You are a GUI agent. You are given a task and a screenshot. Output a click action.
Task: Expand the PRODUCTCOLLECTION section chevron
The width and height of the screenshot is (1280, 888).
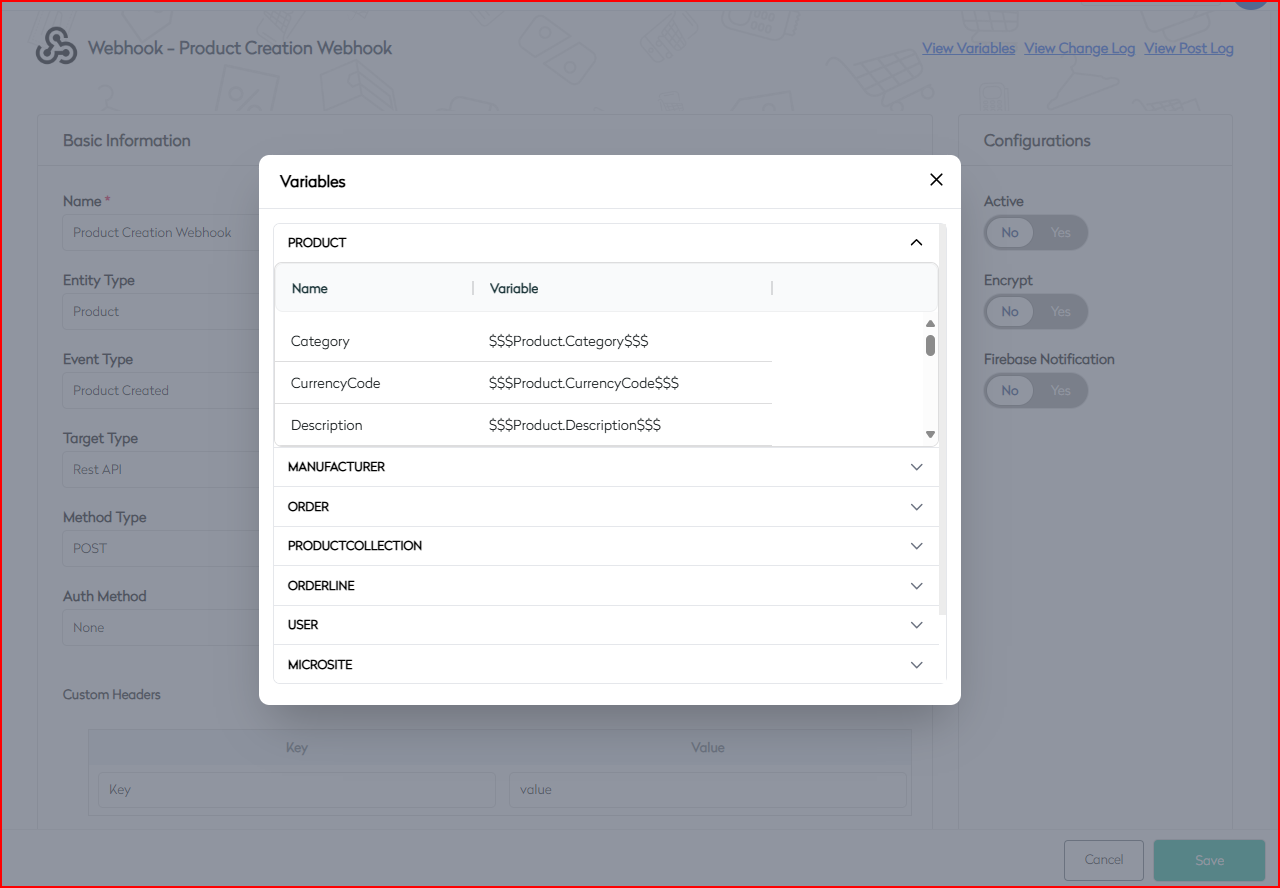[916, 546]
